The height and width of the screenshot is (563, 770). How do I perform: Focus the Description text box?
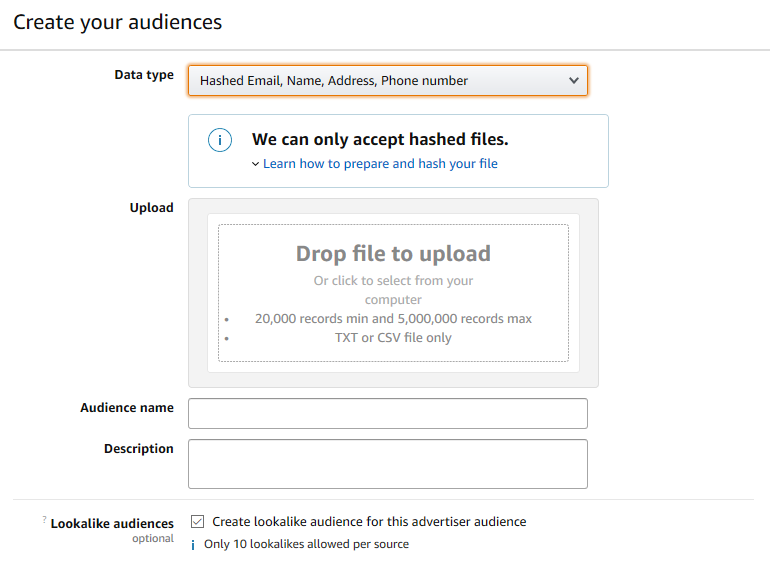click(x=387, y=464)
